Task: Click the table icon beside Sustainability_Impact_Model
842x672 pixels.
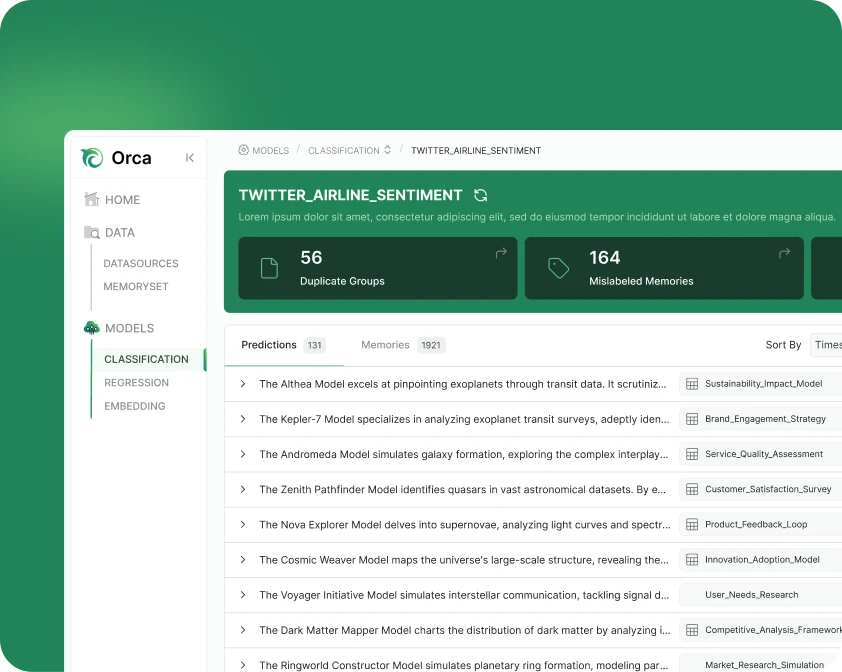Action: [x=692, y=384]
